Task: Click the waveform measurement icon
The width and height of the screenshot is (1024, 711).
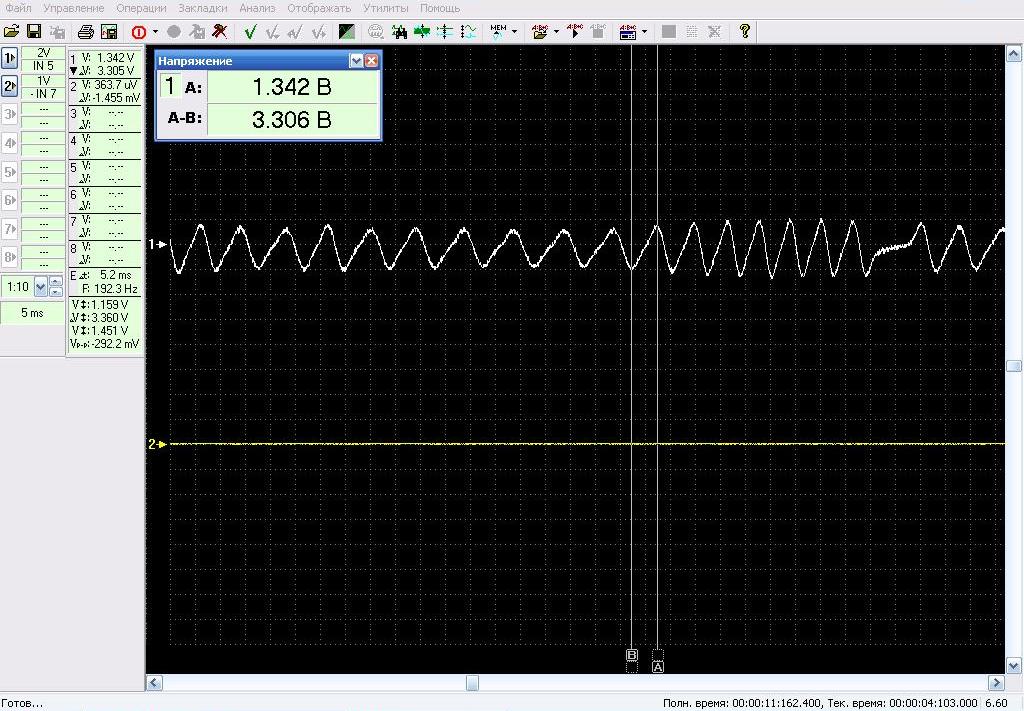Action: point(468,31)
